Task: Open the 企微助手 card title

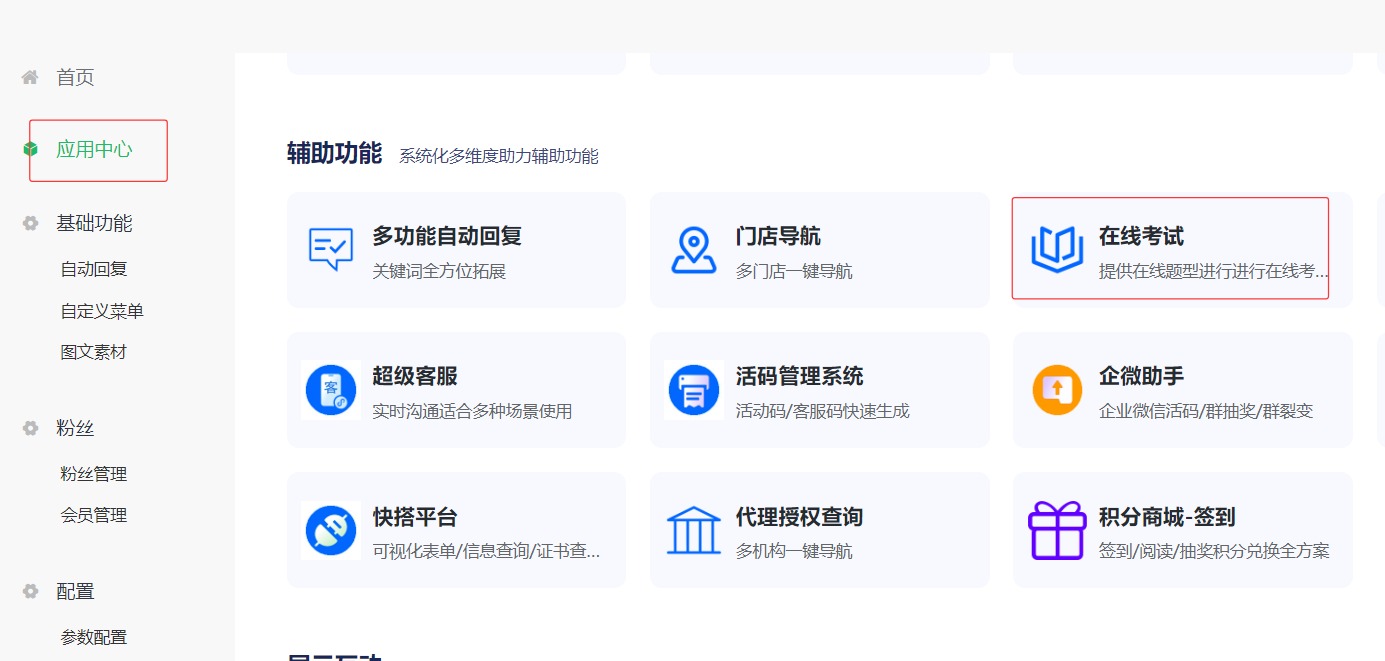Action: point(1141,376)
